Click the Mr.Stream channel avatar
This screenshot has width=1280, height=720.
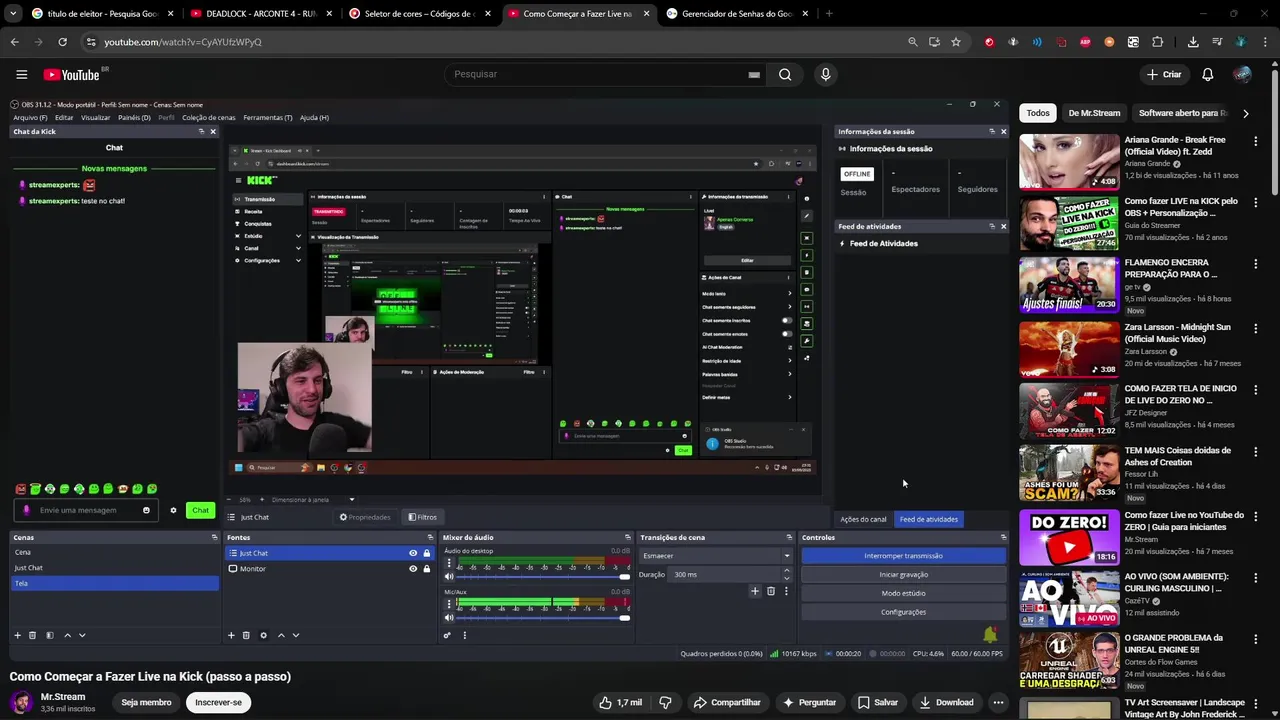[x=21, y=702]
